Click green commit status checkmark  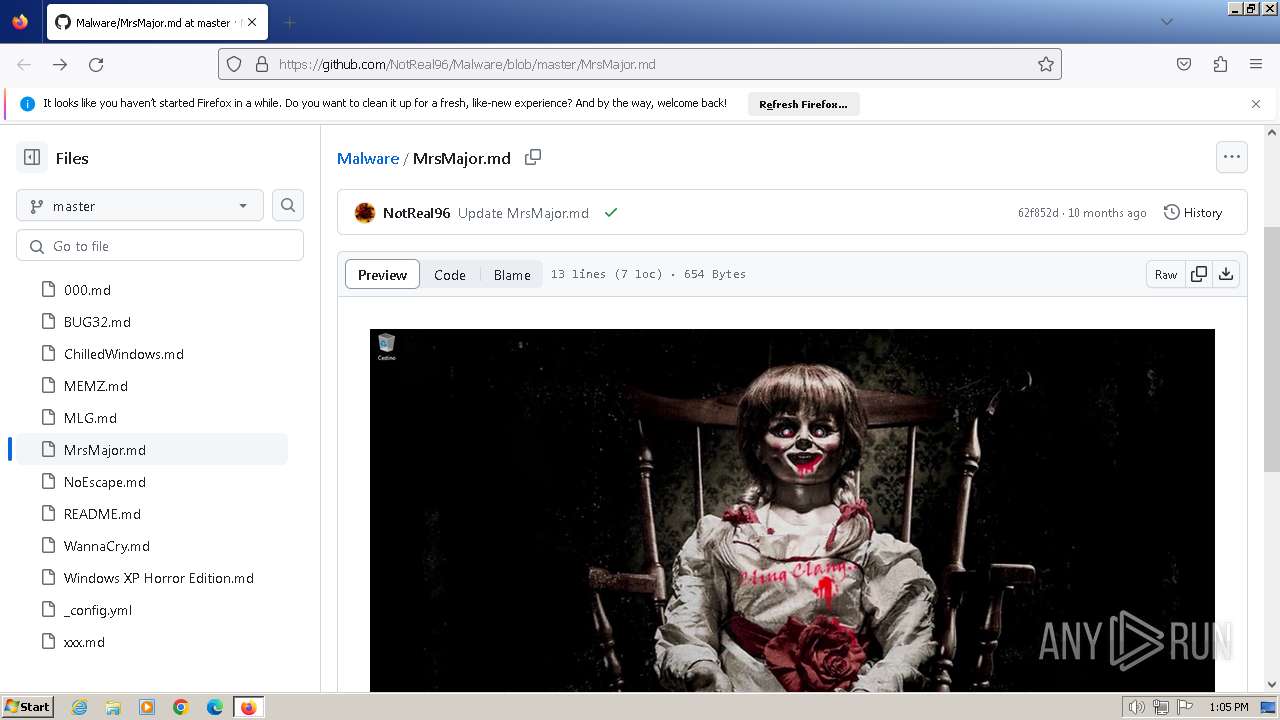tap(611, 213)
